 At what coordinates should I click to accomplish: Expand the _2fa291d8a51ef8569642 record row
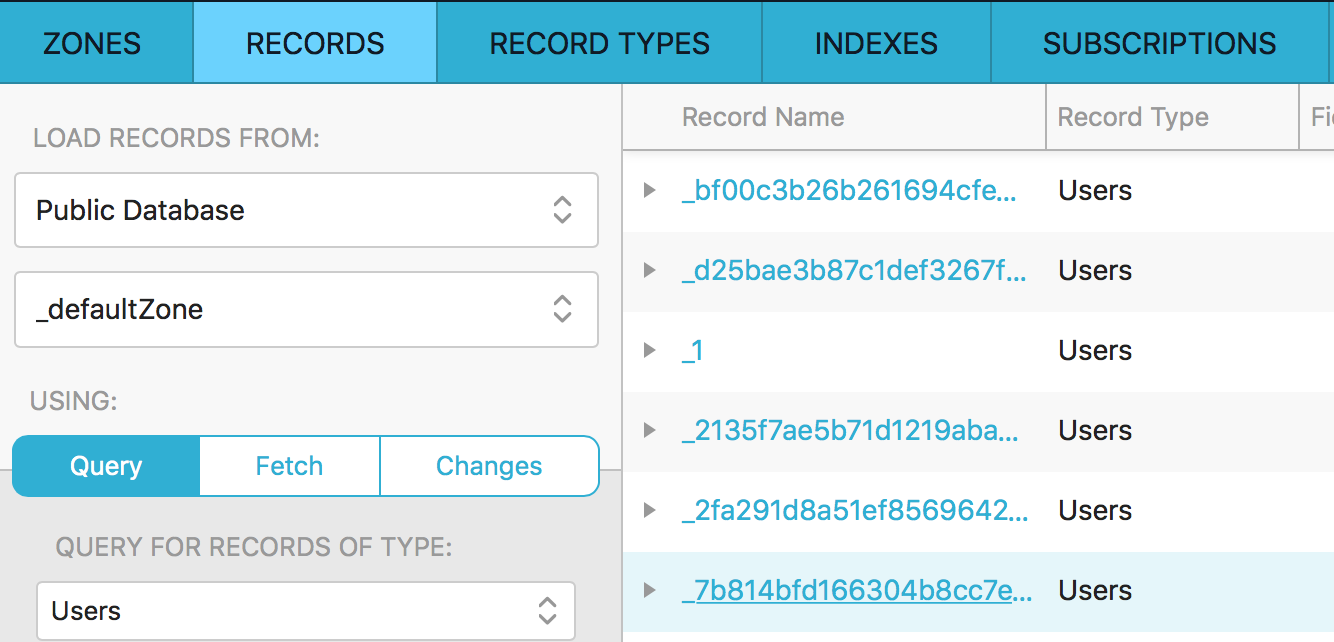650,510
